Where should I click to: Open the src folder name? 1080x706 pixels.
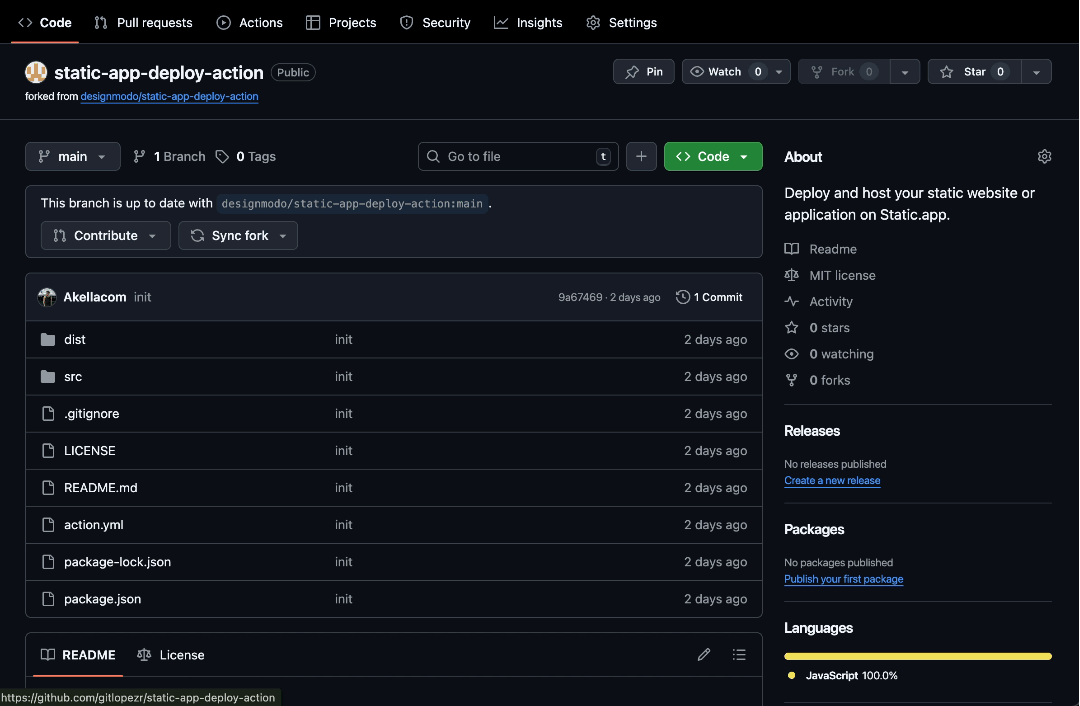click(x=73, y=377)
